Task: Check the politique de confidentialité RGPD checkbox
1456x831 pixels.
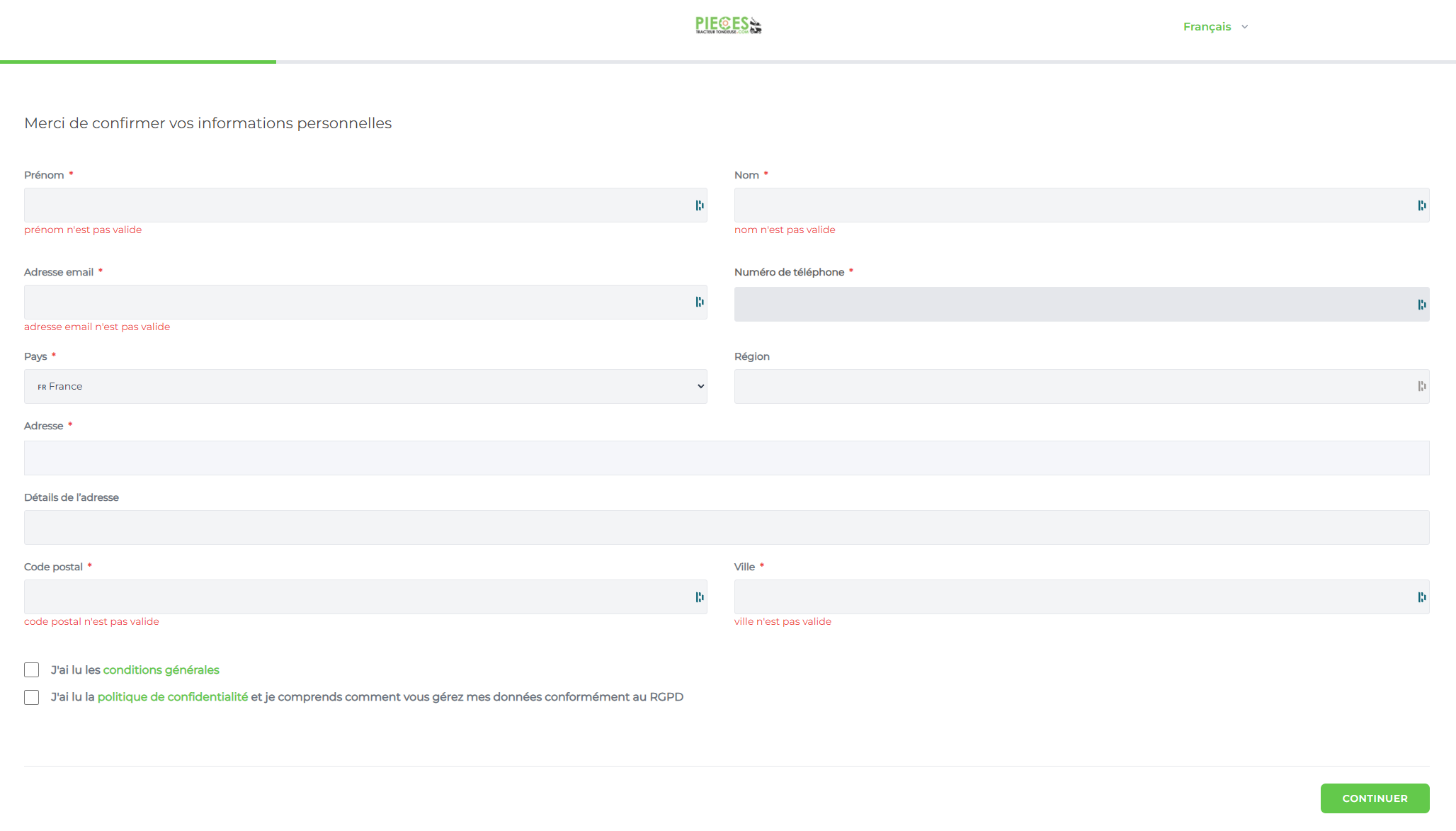Action: tap(32, 698)
